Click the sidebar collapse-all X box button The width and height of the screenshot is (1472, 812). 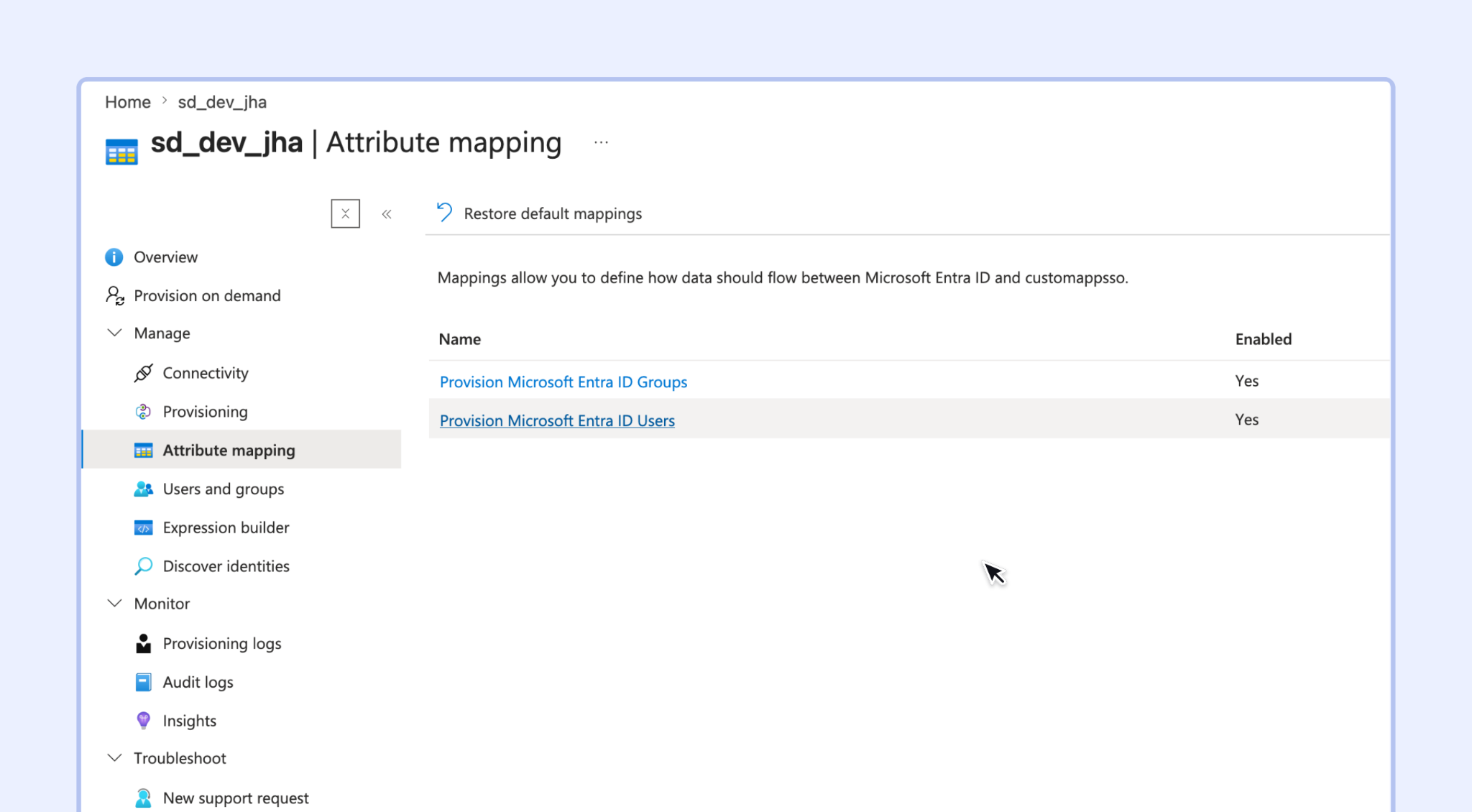click(x=345, y=213)
